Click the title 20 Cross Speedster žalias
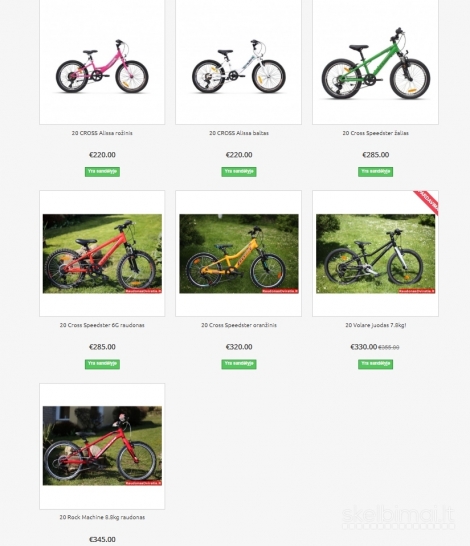470x546 pixels. [x=375, y=133]
